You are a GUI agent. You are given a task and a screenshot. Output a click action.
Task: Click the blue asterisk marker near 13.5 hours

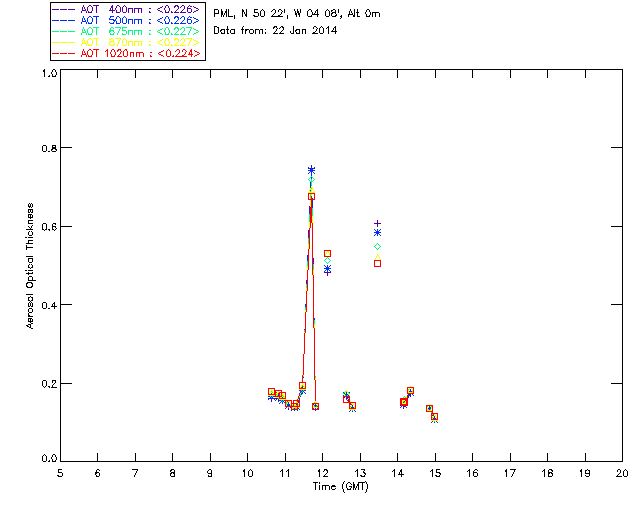[378, 233]
